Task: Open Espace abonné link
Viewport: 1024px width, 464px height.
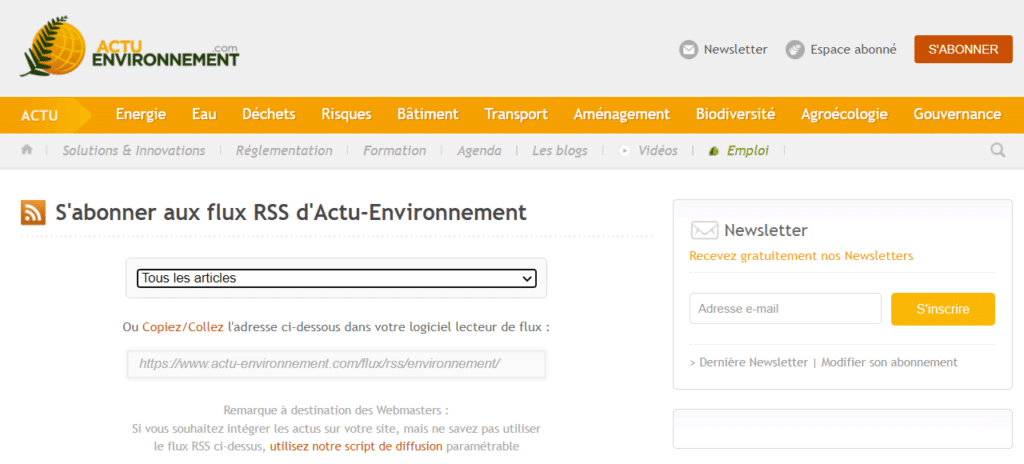Action: [x=854, y=50]
